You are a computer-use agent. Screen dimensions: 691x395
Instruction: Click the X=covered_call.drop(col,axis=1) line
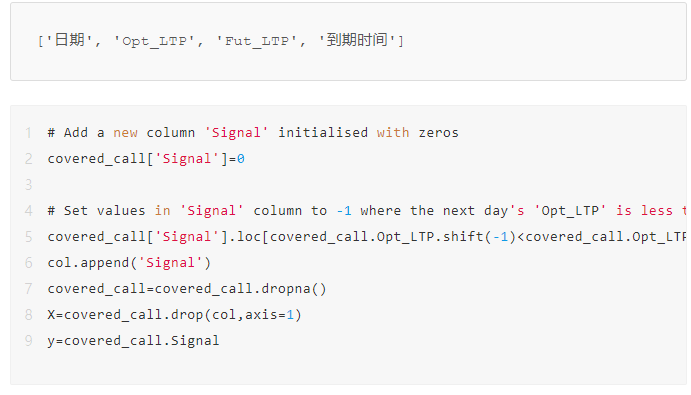click(175, 315)
